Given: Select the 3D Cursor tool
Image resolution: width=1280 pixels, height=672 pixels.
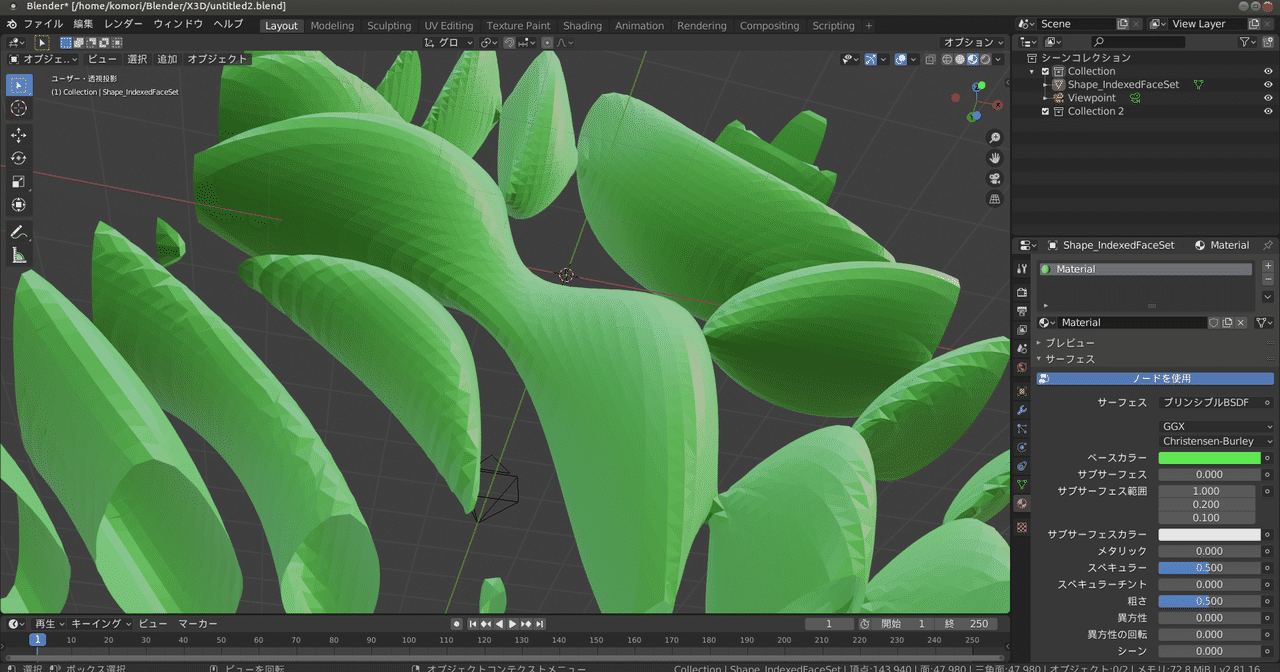Looking at the screenshot, I should (19, 108).
